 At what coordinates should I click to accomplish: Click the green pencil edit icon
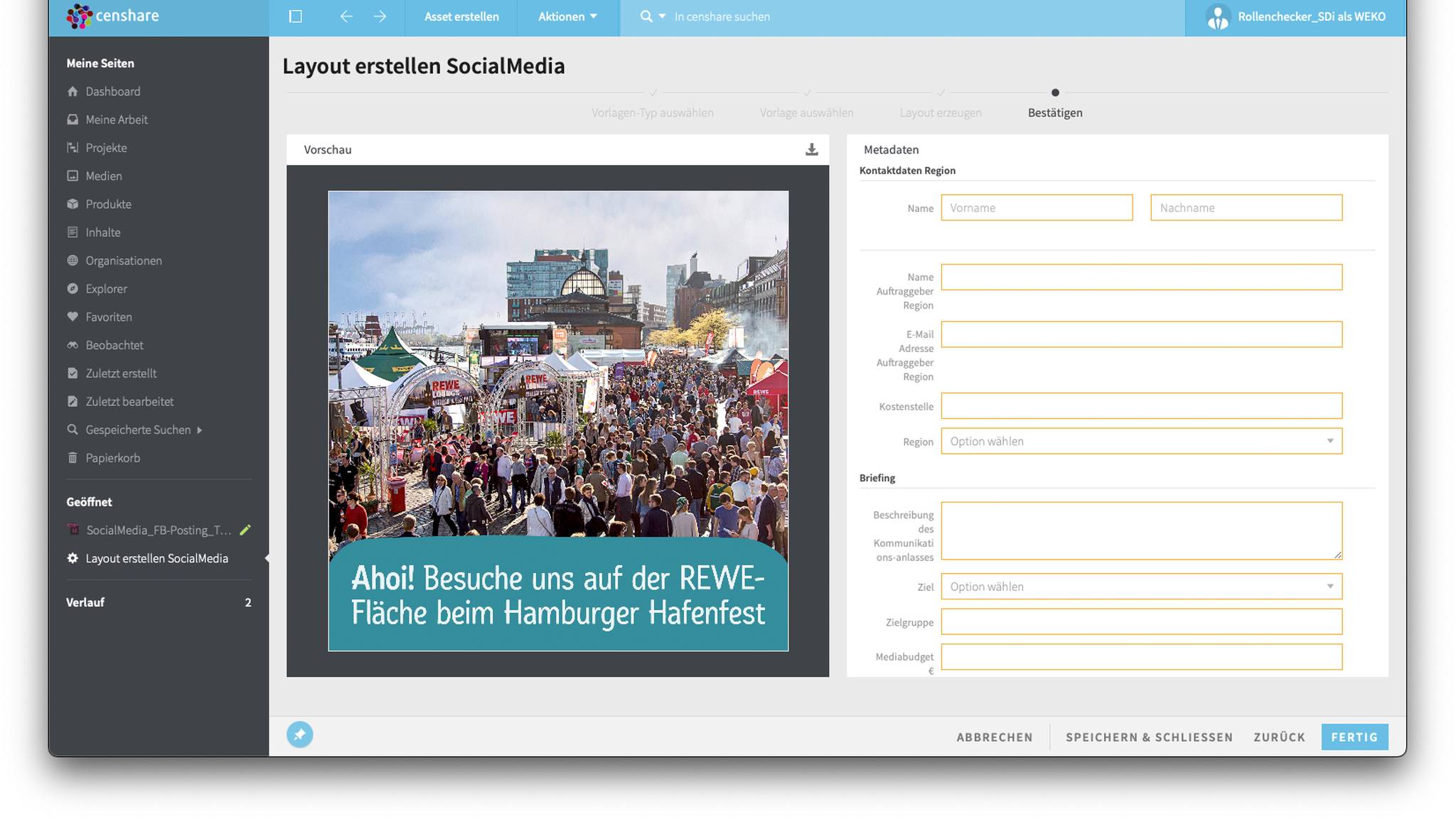click(x=245, y=530)
